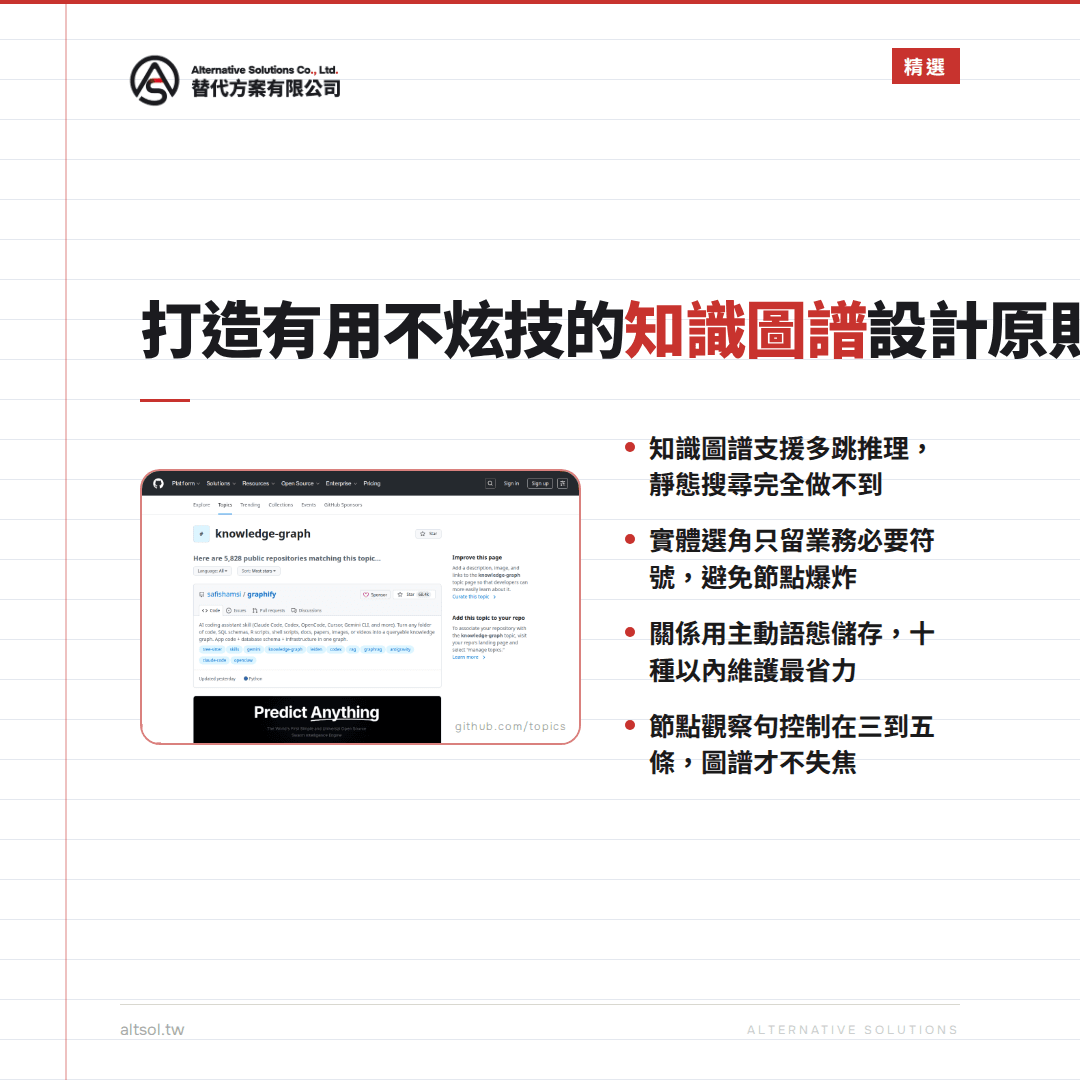Select the Topics tab
The image size is (1080, 1080).
click(x=225, y=505)
